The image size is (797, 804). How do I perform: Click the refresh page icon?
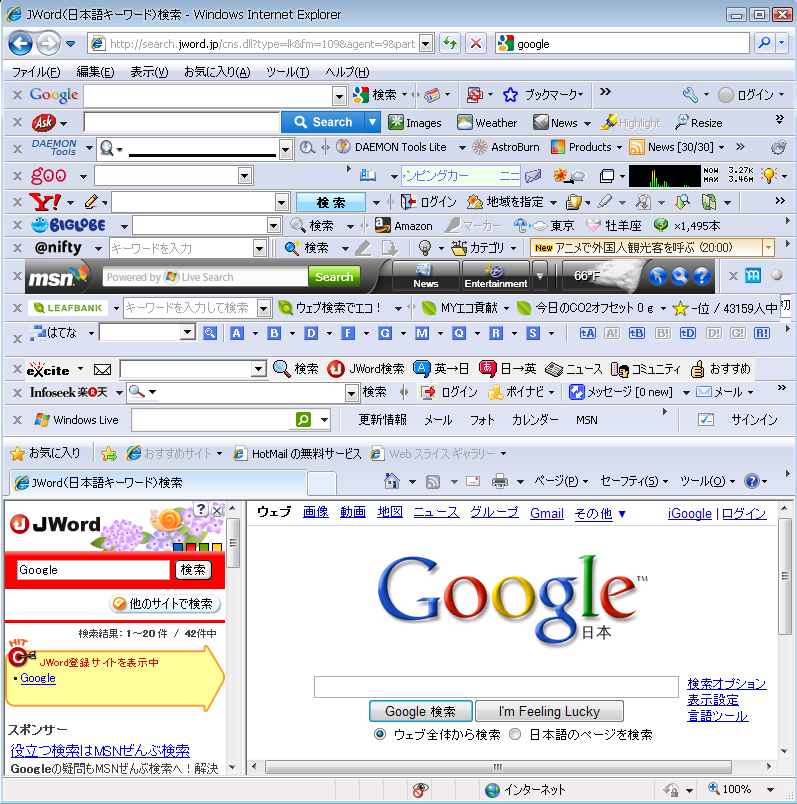coord(450,44)
